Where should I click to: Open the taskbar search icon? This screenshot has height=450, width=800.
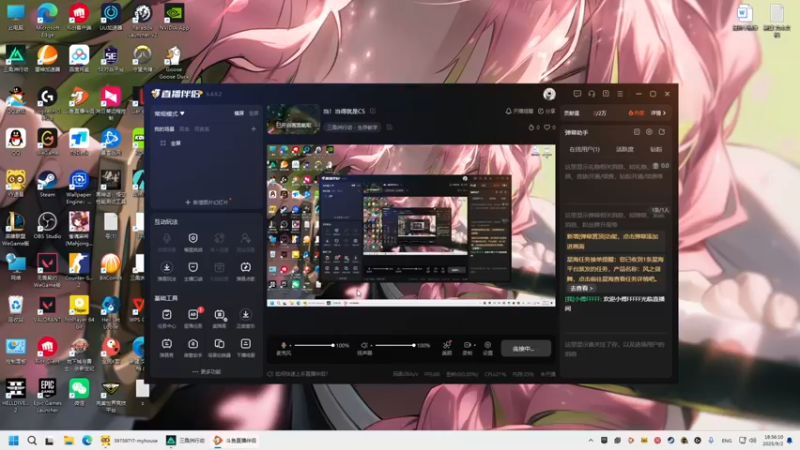tap(32, 440)
